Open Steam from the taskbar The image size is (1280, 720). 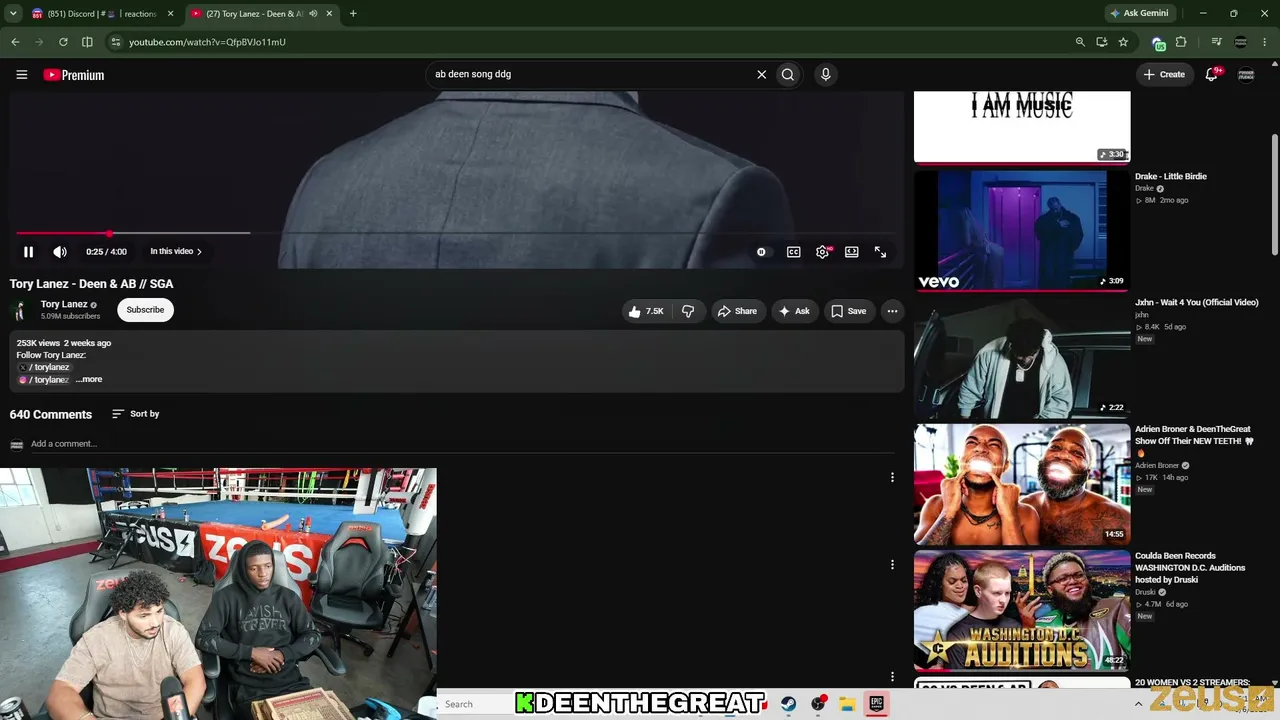coord(789,704)
